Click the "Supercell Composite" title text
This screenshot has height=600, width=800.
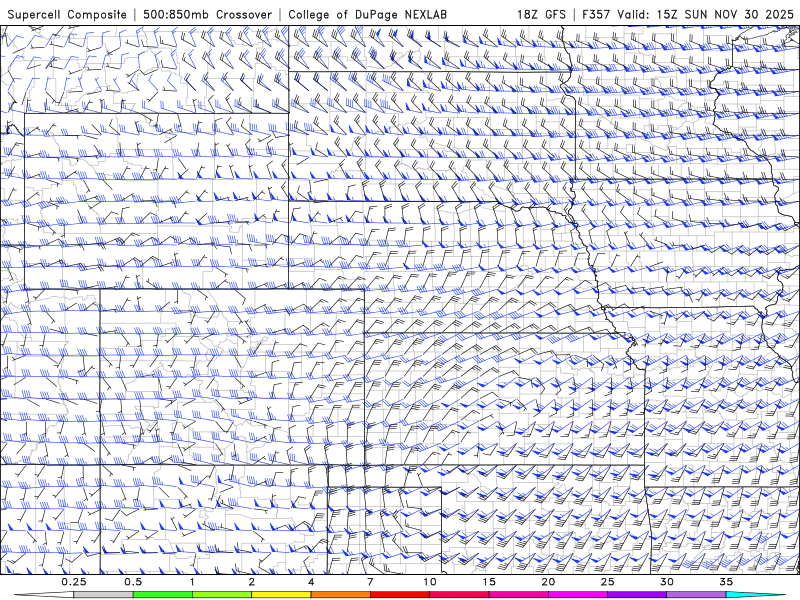(67, 15)
